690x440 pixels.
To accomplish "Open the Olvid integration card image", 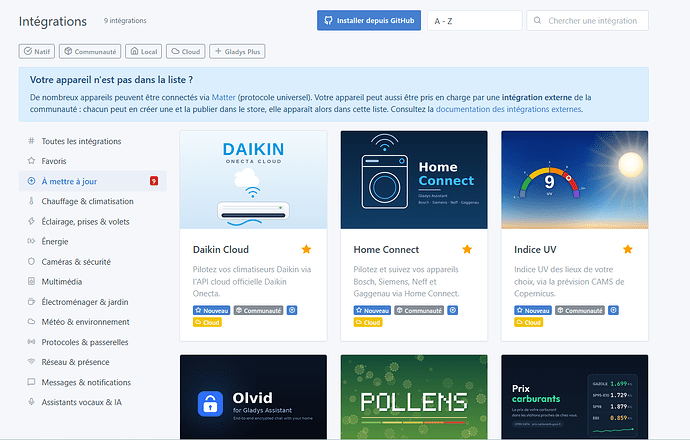I will pos(253,397).
